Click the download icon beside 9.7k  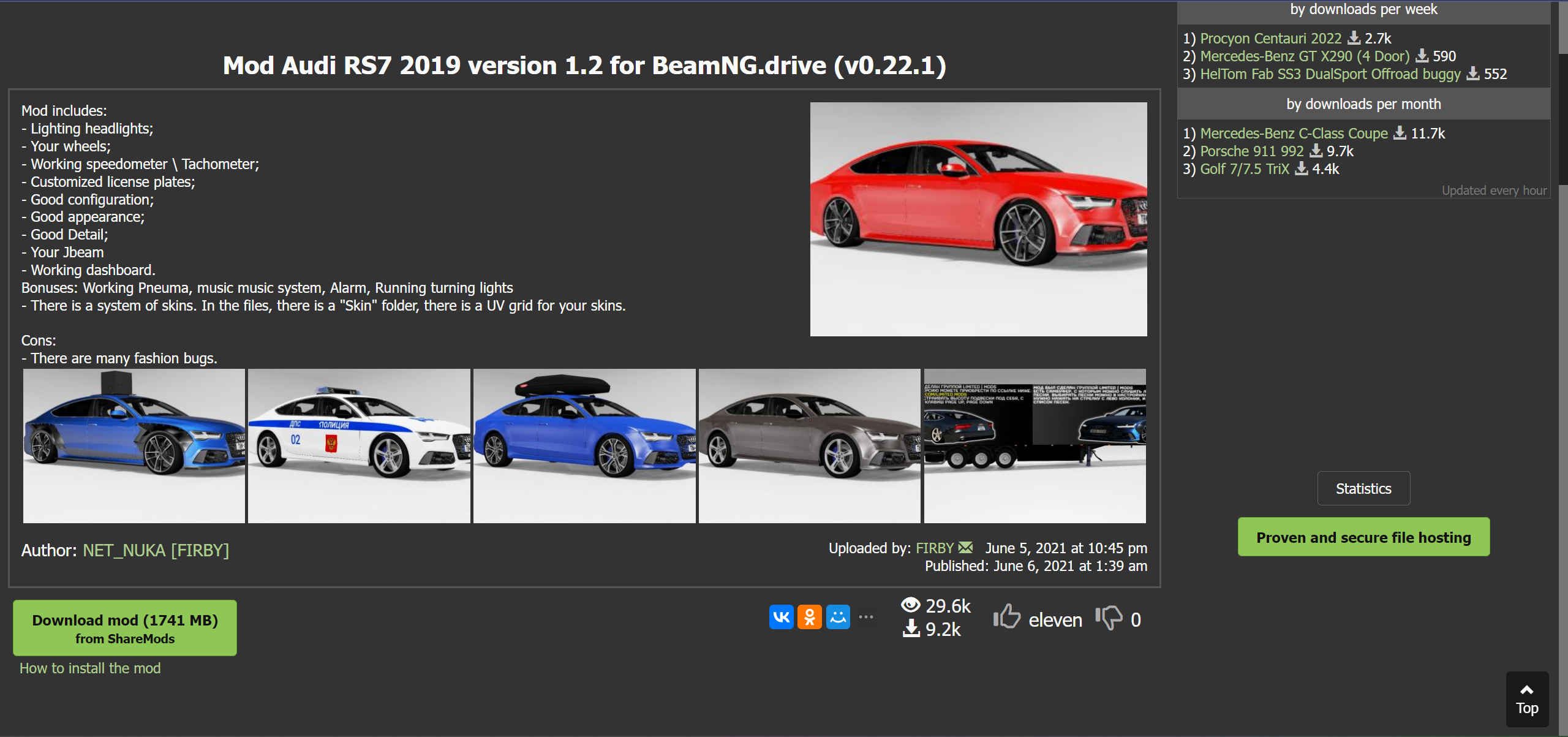pyautogui.click(x=1316, y=150)
